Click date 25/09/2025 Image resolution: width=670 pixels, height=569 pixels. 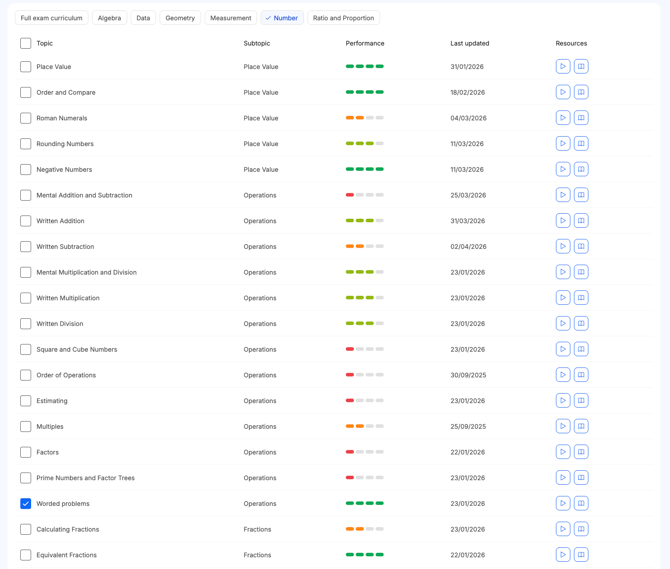pos(468,426)
